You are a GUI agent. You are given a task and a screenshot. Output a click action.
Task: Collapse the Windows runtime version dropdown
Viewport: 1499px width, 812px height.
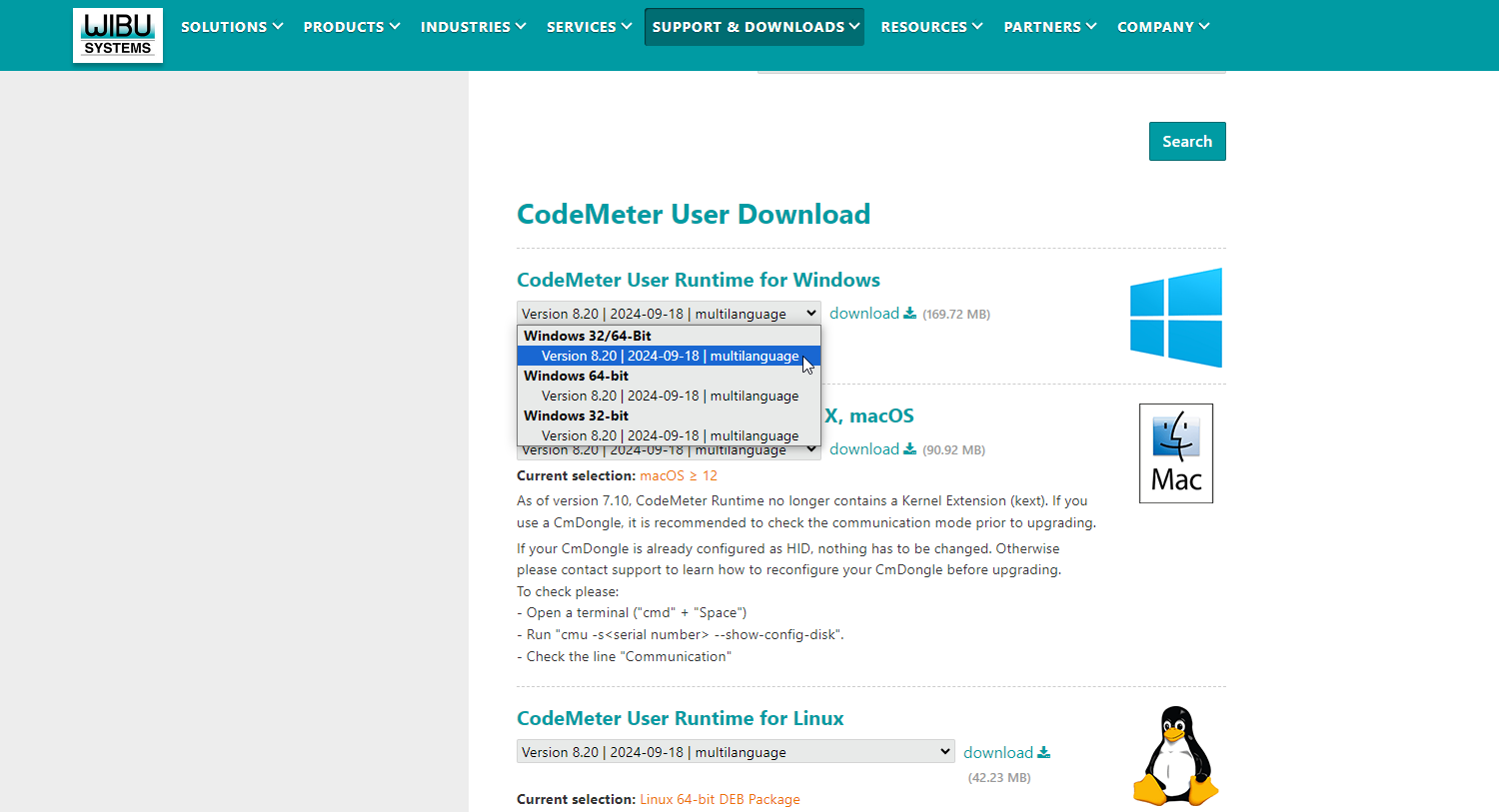669,314
